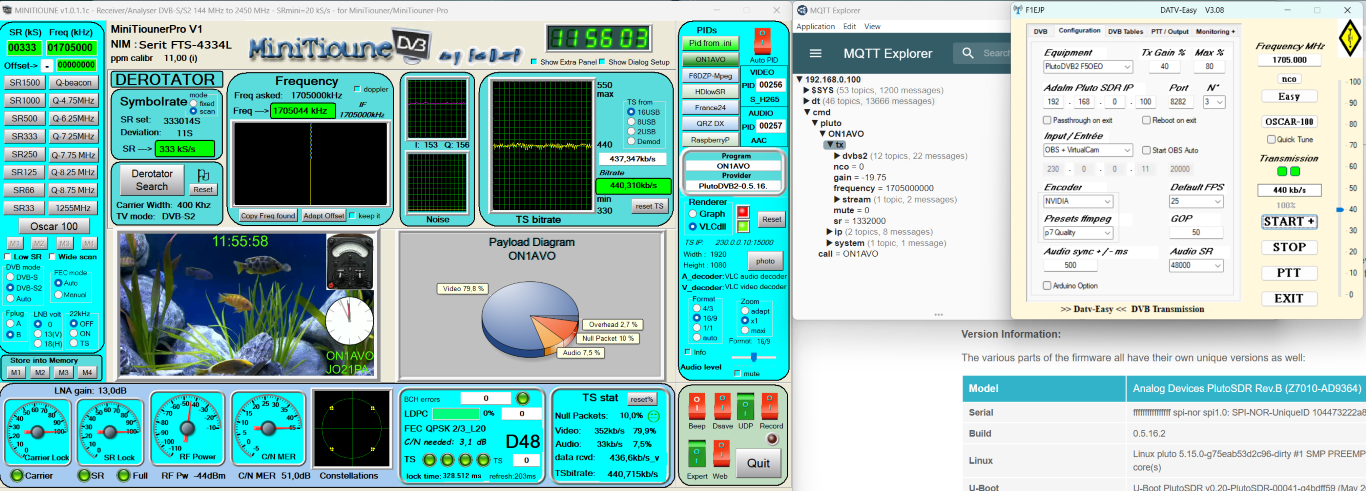The image size is (1366, 491).
Task: Click the RF Power gauge
Action: 188,428
